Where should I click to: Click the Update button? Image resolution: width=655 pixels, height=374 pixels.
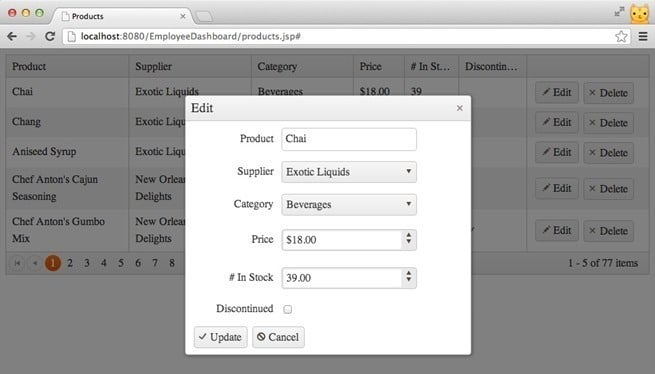point(221,337)
